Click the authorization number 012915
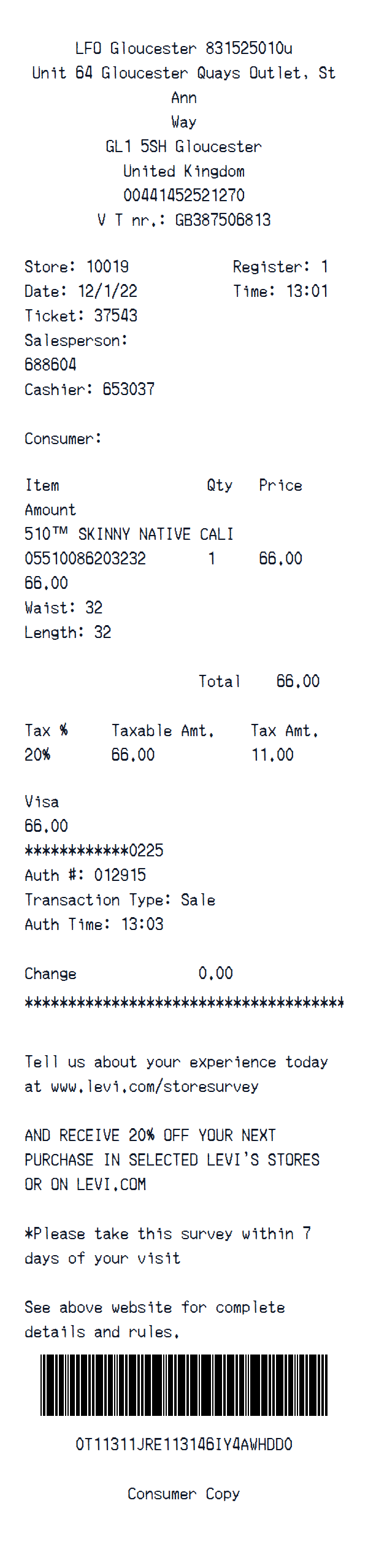 click(x=120, y=875)
